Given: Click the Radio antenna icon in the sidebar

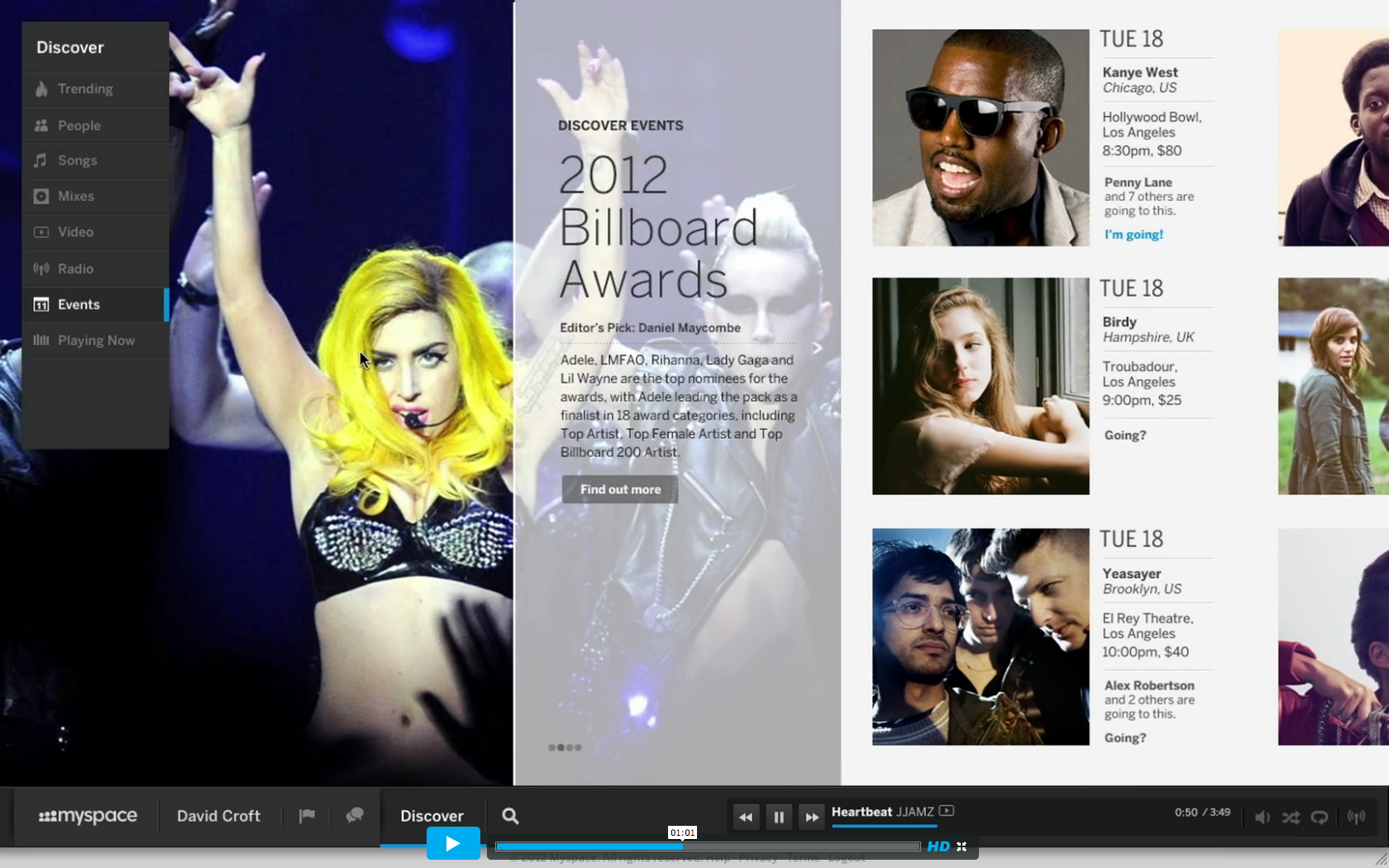Looking at the screenshot, I should (41, 269).
